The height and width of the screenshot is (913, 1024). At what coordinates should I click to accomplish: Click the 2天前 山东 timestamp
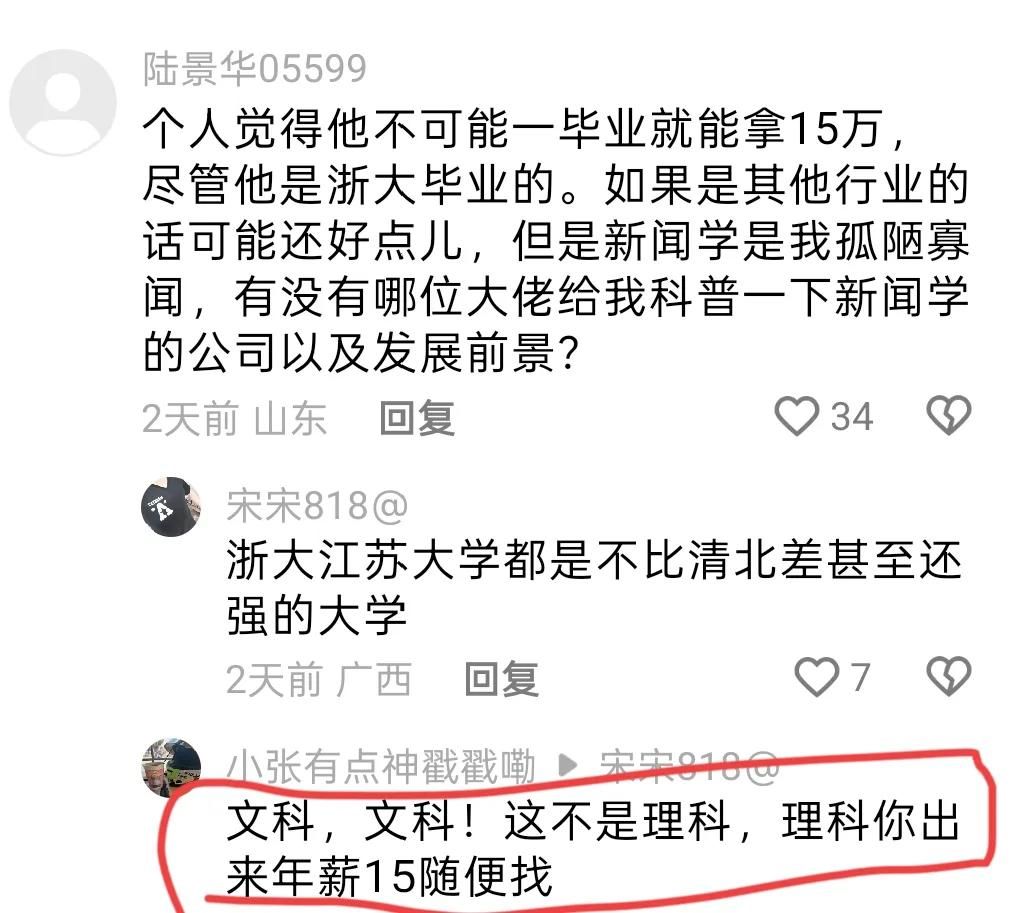(x=234, y=419)
